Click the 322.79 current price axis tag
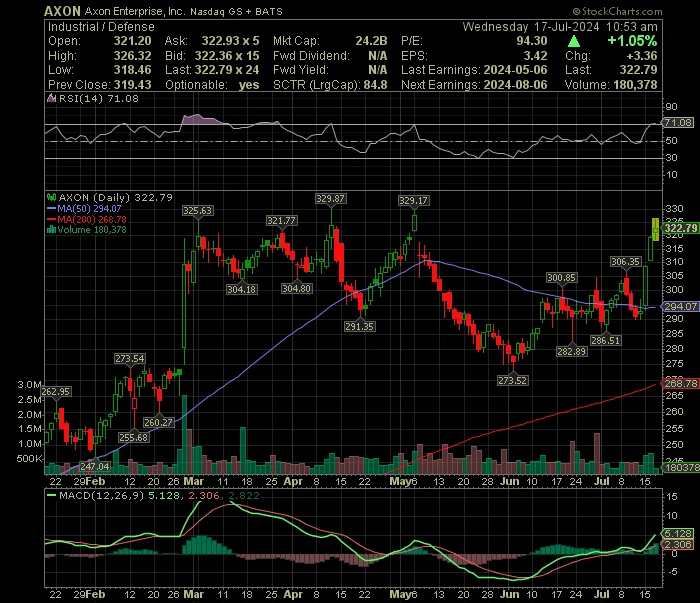 [x=680, y=229]
